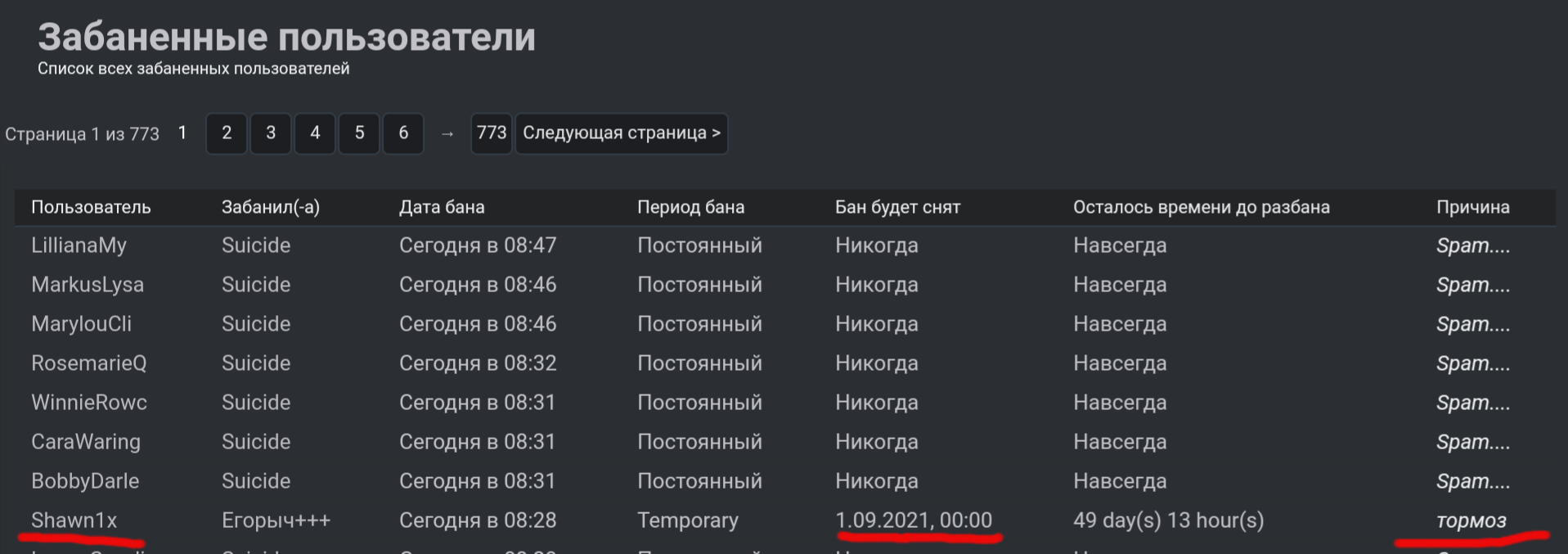Select page 5 in pagination
This screenshot has width=1568, height=554.
(x=359, y=133)
